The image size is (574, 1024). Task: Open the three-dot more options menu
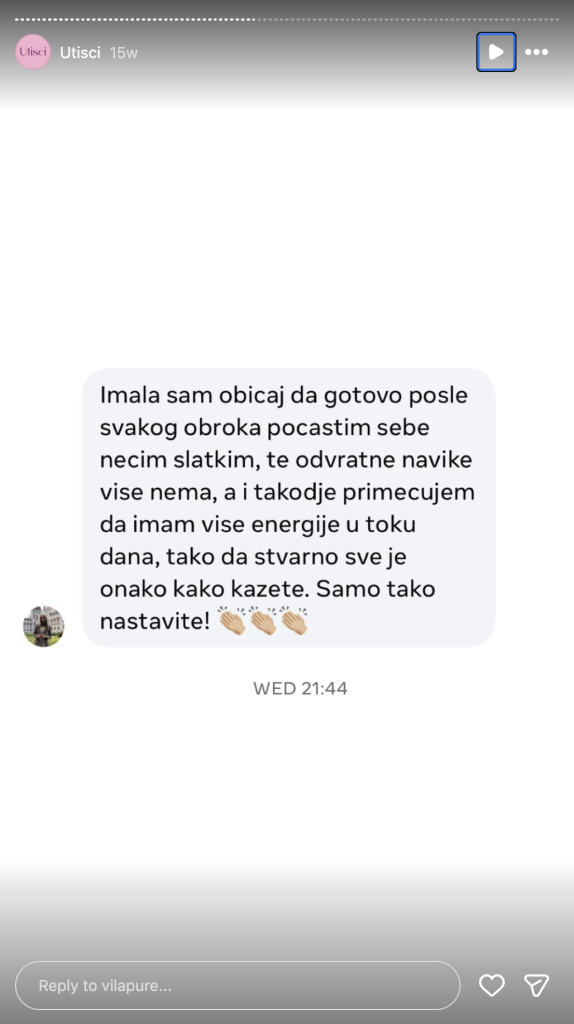(537, 52)
